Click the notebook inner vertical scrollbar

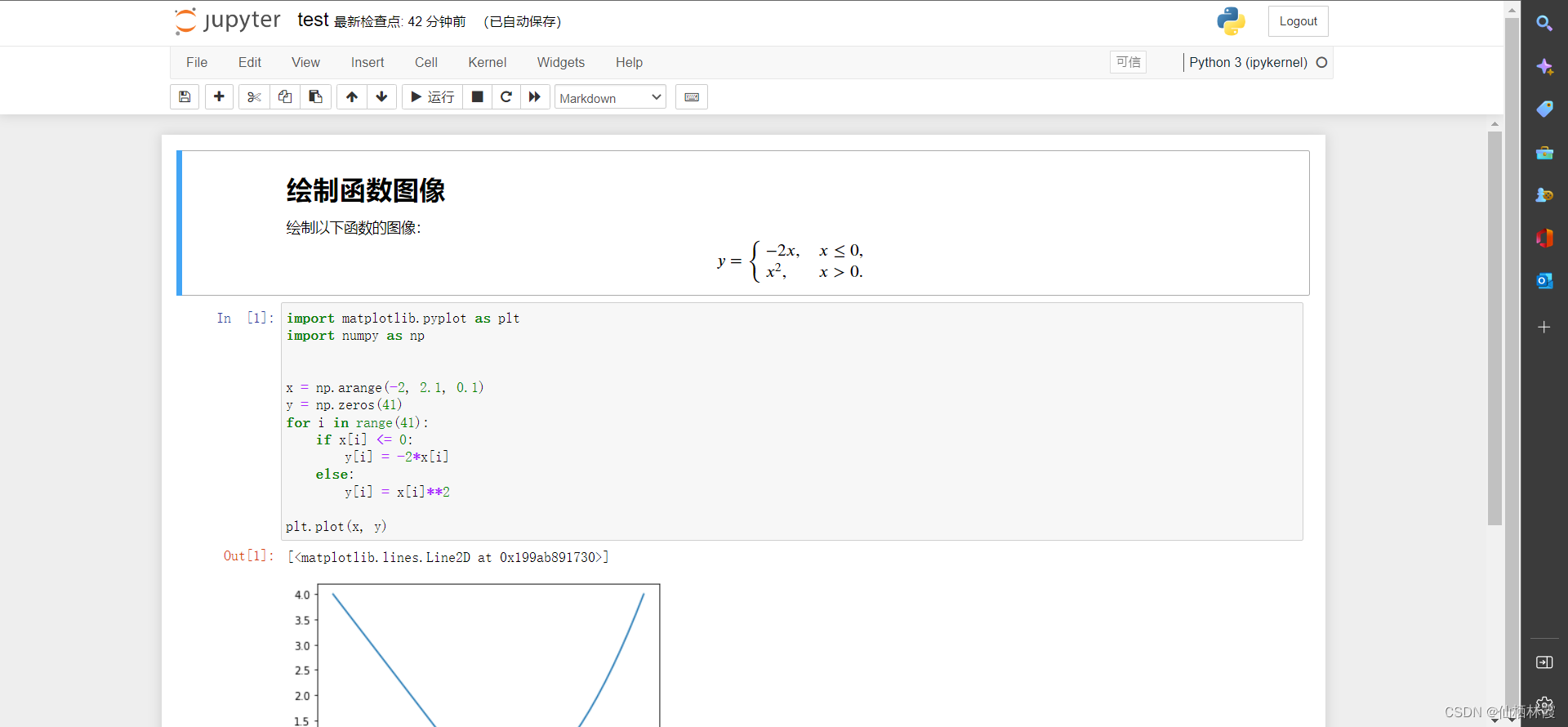tap(1494, 327)
